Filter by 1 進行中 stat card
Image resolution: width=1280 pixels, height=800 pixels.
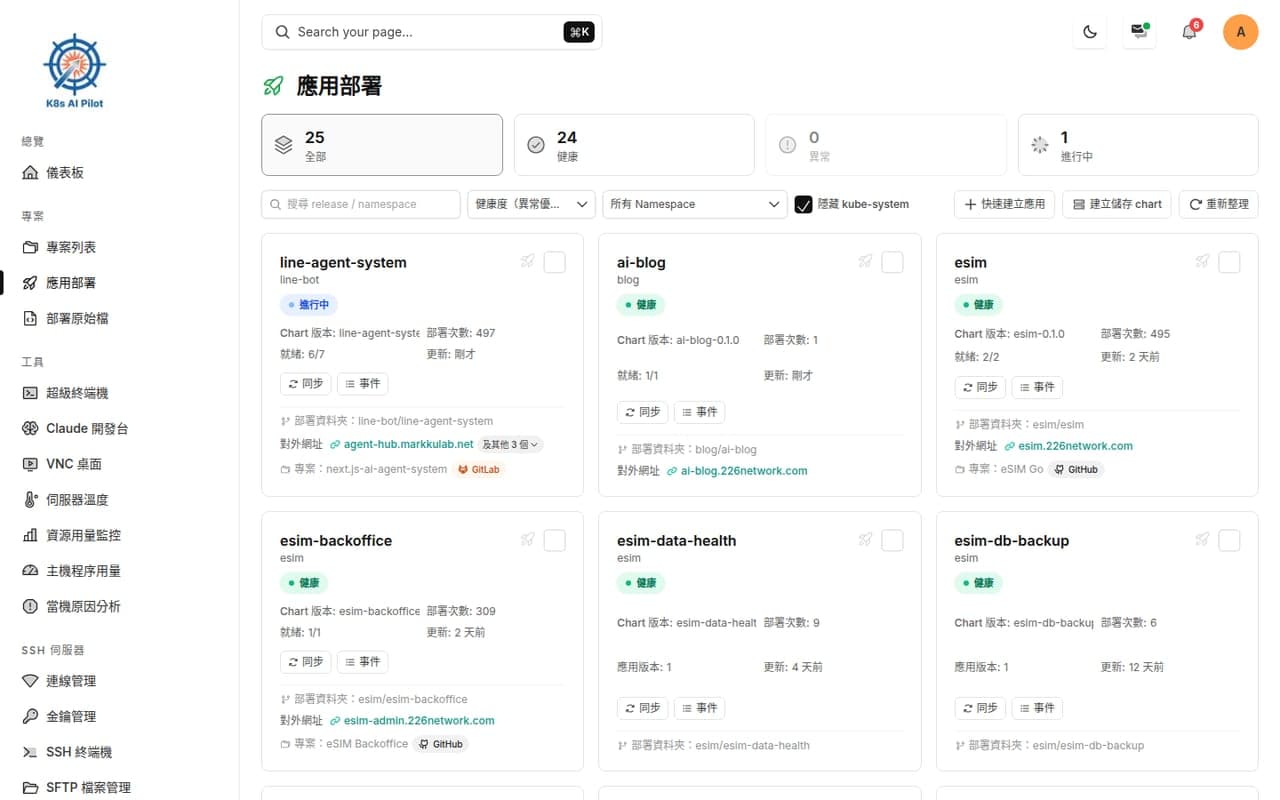1138,145
